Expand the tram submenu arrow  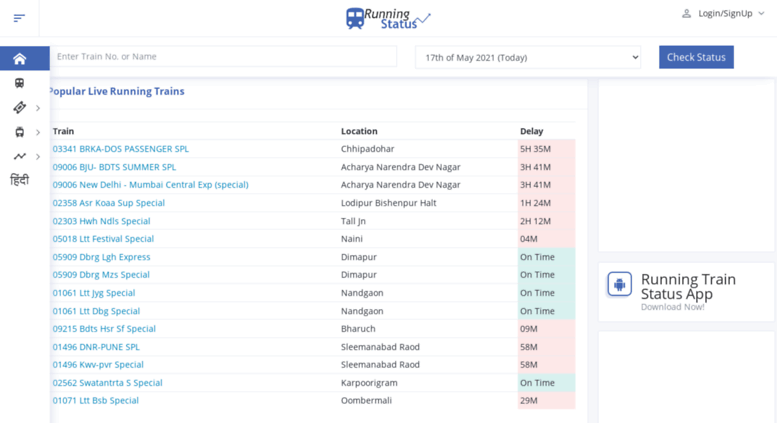(x=38, y=132)
